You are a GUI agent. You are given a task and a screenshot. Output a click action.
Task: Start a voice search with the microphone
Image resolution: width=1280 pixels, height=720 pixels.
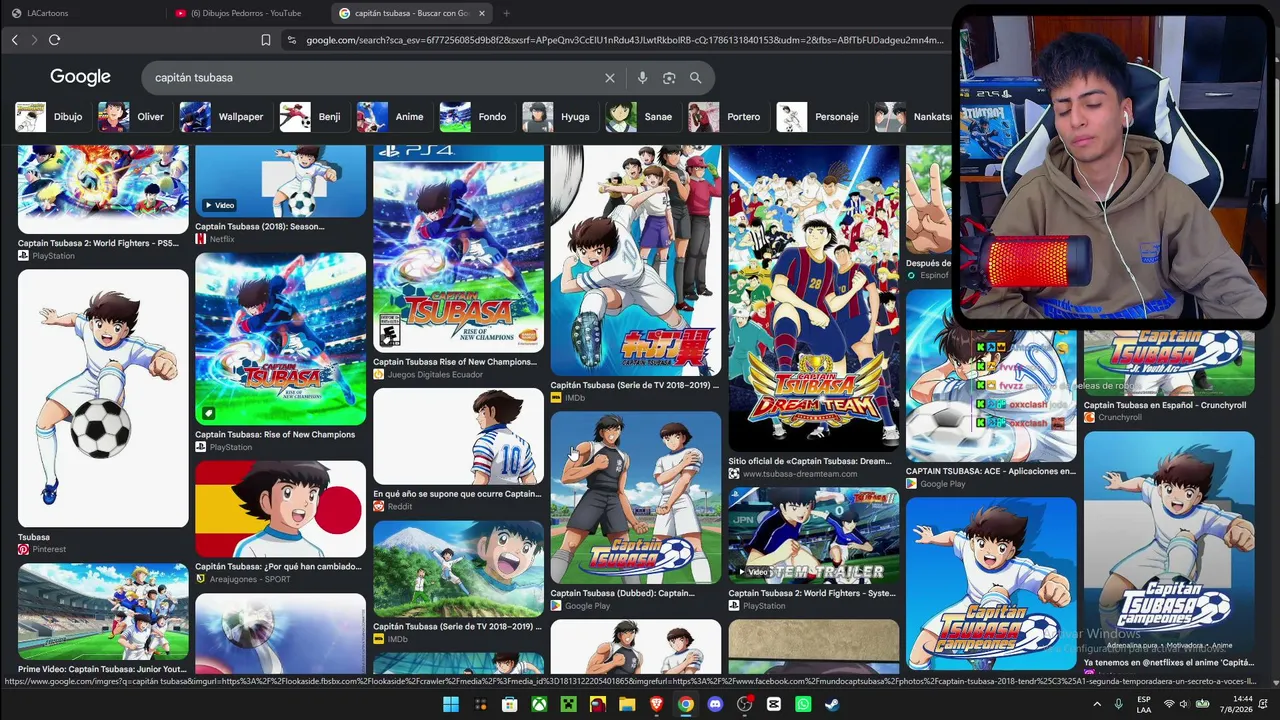click(x=642, y=78)
